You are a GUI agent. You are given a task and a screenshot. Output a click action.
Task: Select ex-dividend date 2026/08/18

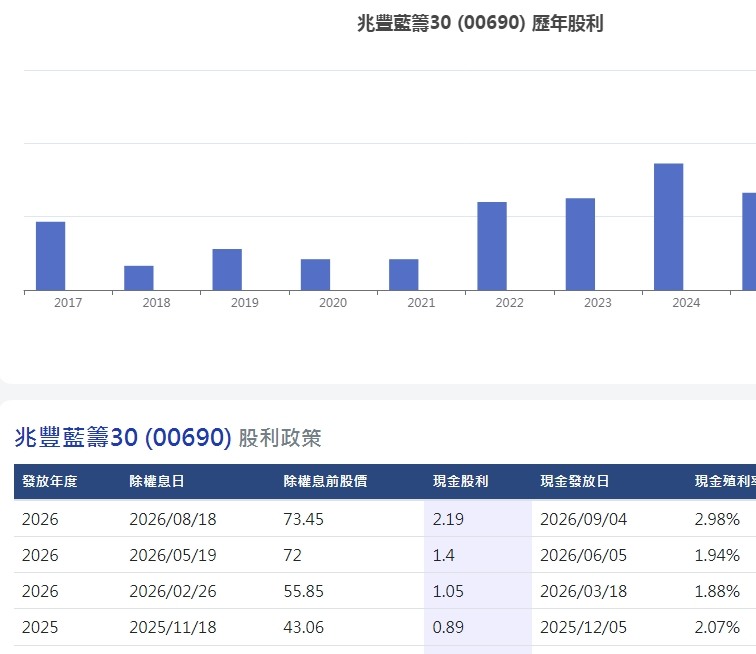pyautogui.click(x=173, y=519)
